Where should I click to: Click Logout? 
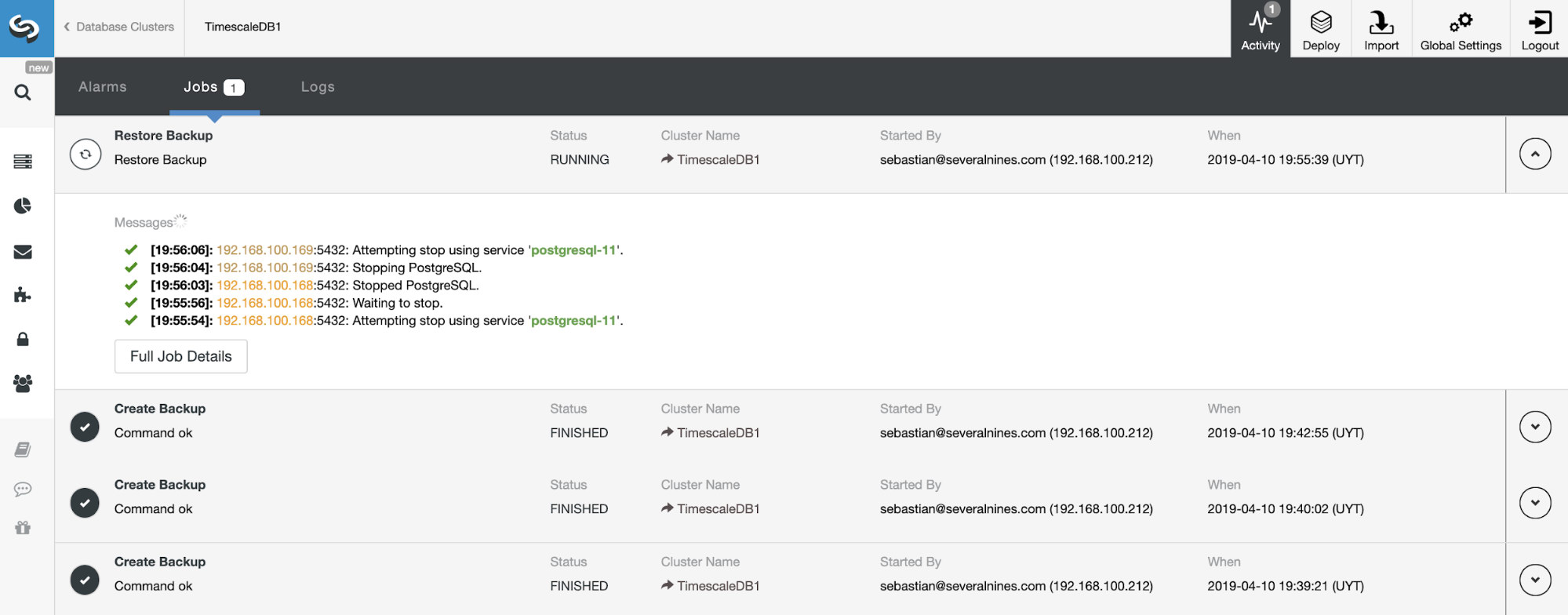point(1540,29)
